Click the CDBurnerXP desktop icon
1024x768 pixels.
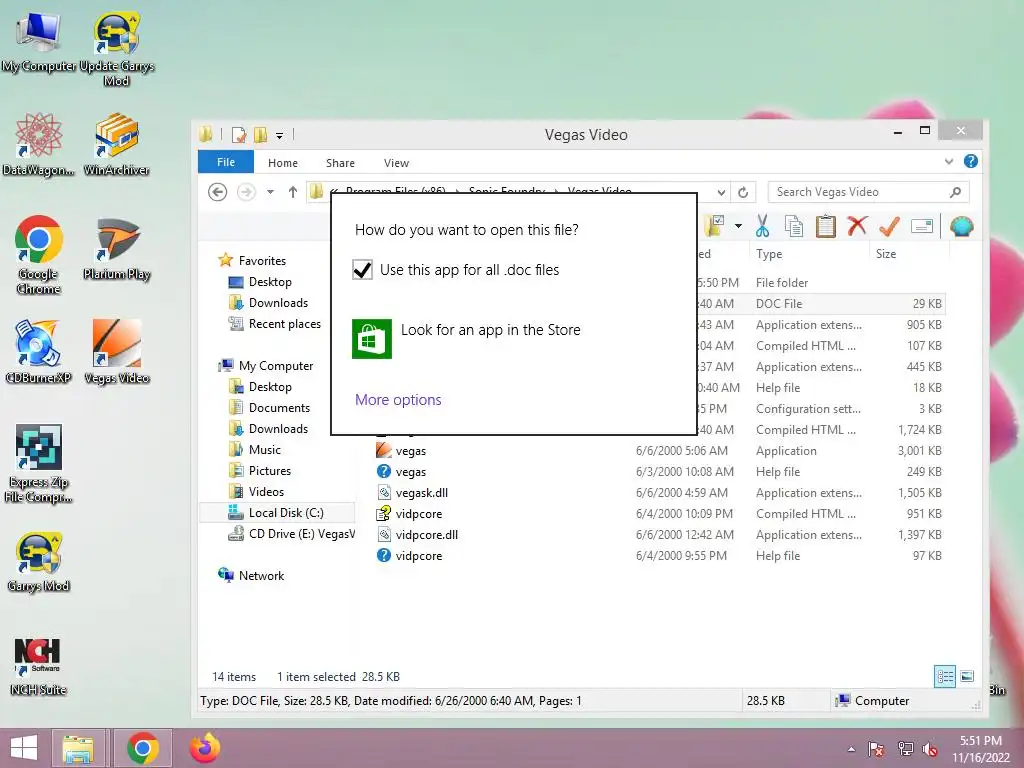point(39,351)
